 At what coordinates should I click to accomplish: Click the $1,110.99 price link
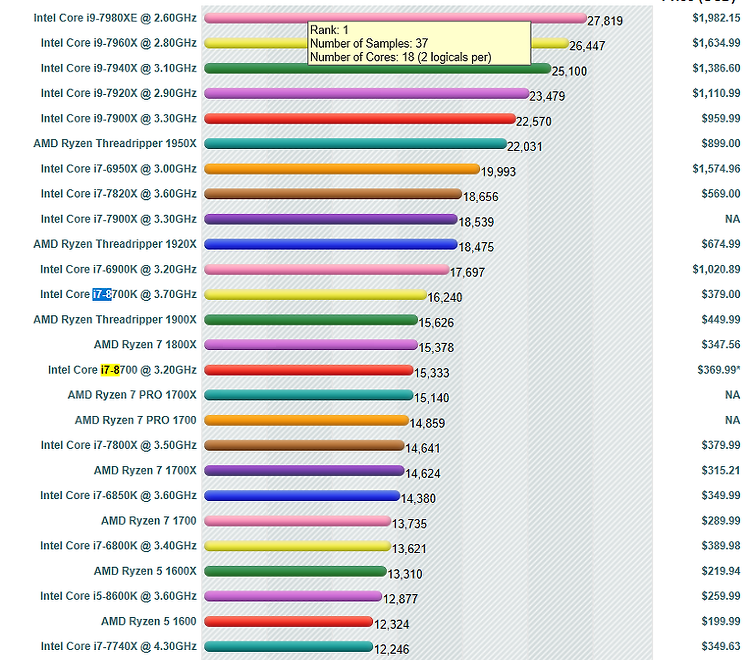click(x=716, y=93)
